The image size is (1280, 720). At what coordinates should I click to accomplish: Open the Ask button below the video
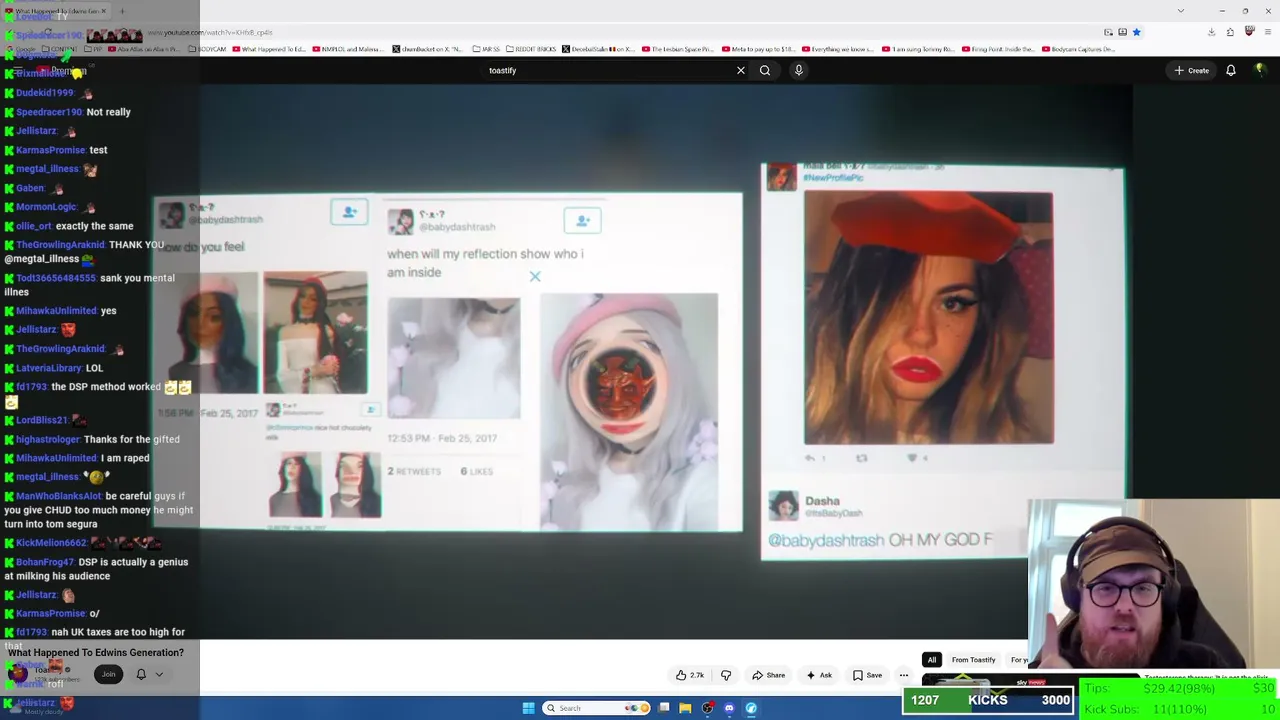(819, 675)
